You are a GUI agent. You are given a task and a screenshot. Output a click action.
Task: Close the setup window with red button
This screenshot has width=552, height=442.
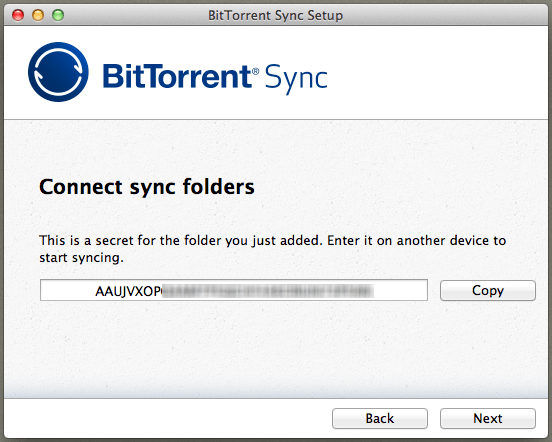(18, 15)
